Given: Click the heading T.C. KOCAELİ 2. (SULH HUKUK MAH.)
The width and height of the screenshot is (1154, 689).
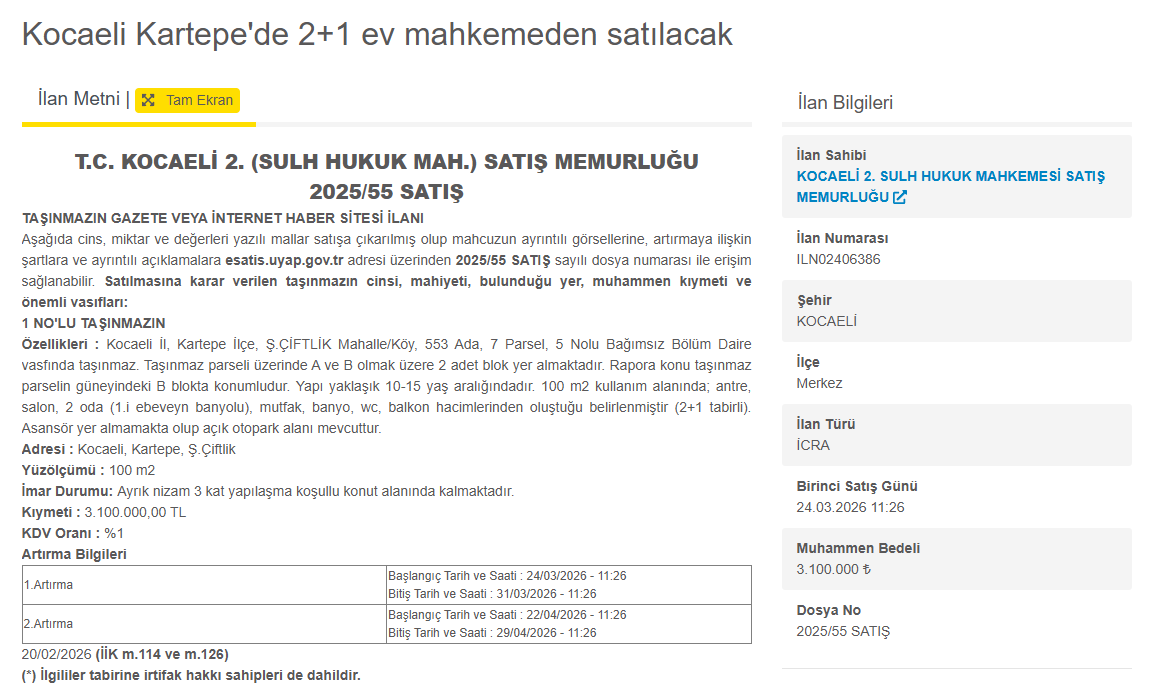Looking at the screenshot, I should click(386, 161).
